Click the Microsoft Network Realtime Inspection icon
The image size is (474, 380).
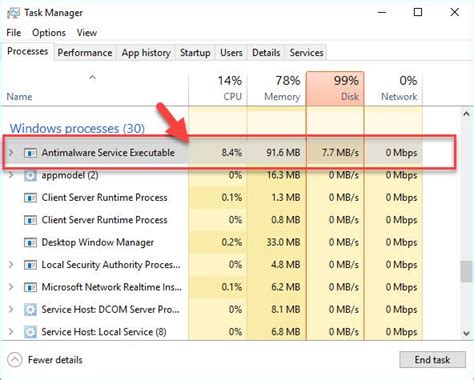[30, 287]
